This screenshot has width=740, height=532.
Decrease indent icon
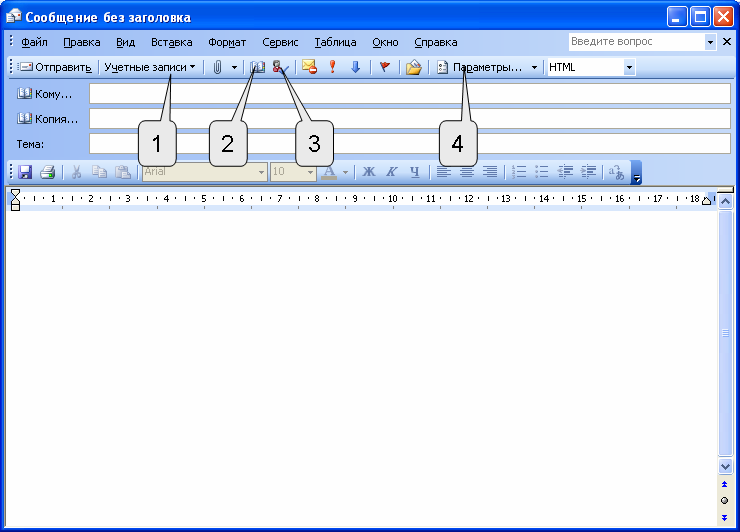565,172
